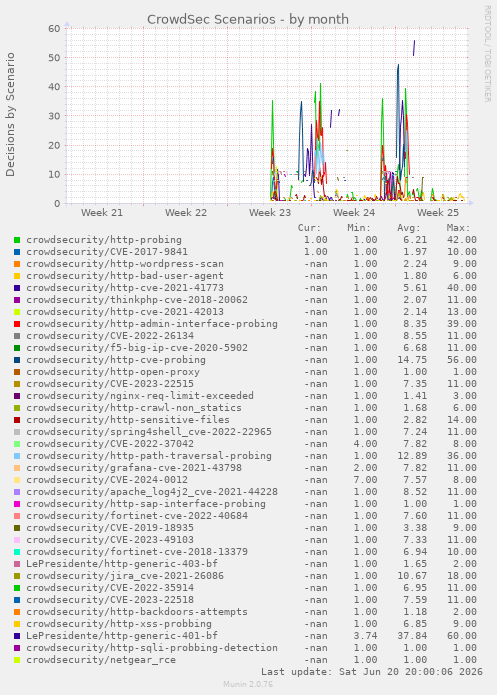Click the http-wordpress-scan orange legend swatch
Image resolution: width=497 pixels, height=695 pixels.
[17, 264]
